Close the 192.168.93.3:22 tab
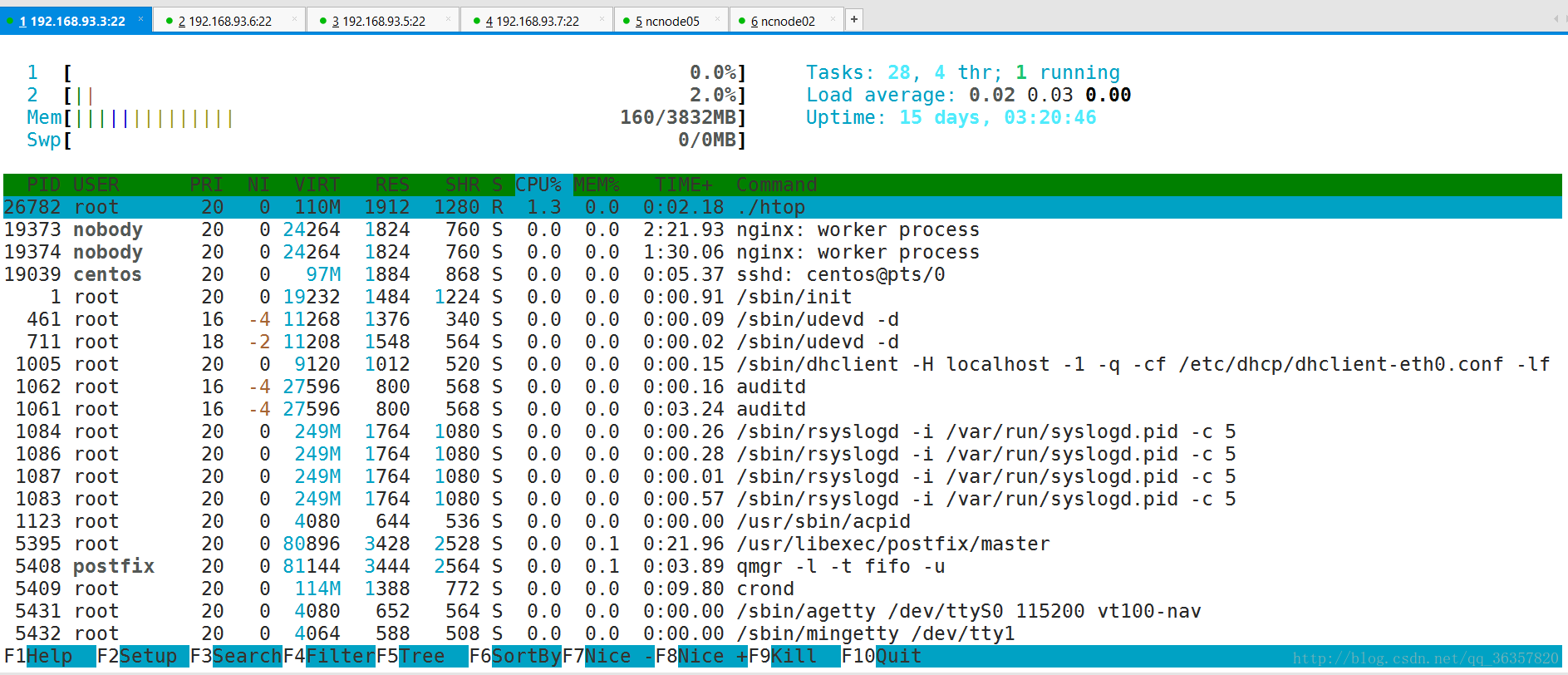 (x=140, y=18)
